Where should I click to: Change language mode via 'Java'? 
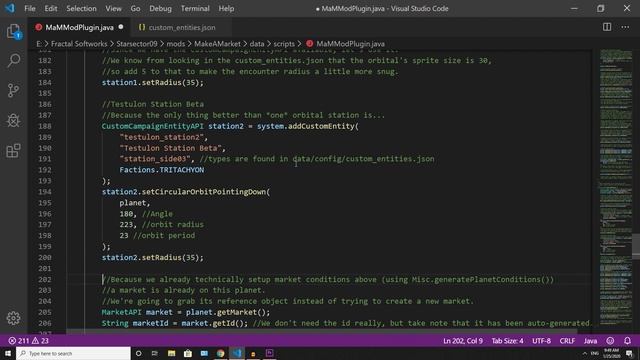(590, 341)
